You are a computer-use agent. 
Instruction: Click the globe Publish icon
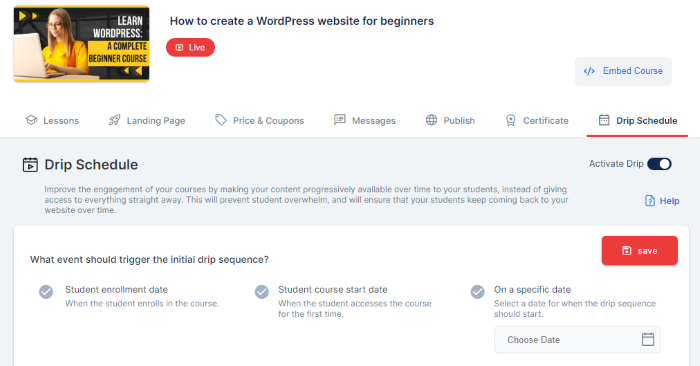pos(431,120)
